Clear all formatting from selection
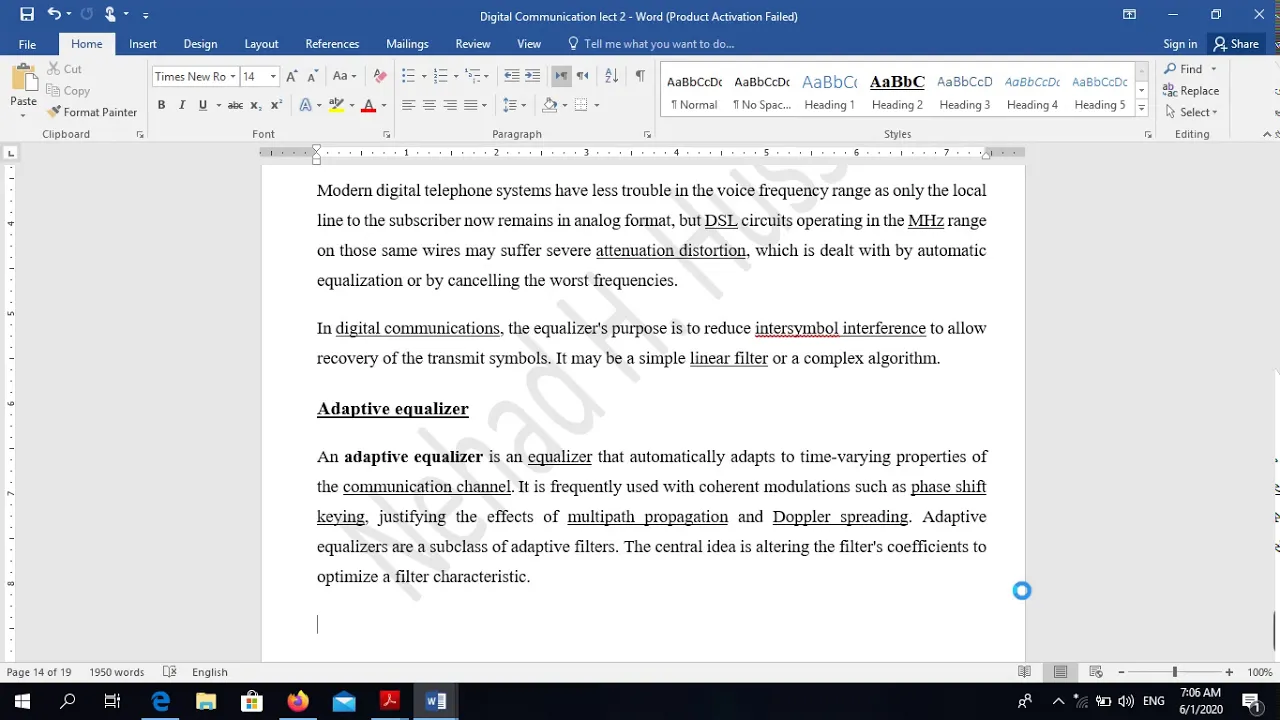This screenshot has width=1280, height=720. [x=379, y=76]
